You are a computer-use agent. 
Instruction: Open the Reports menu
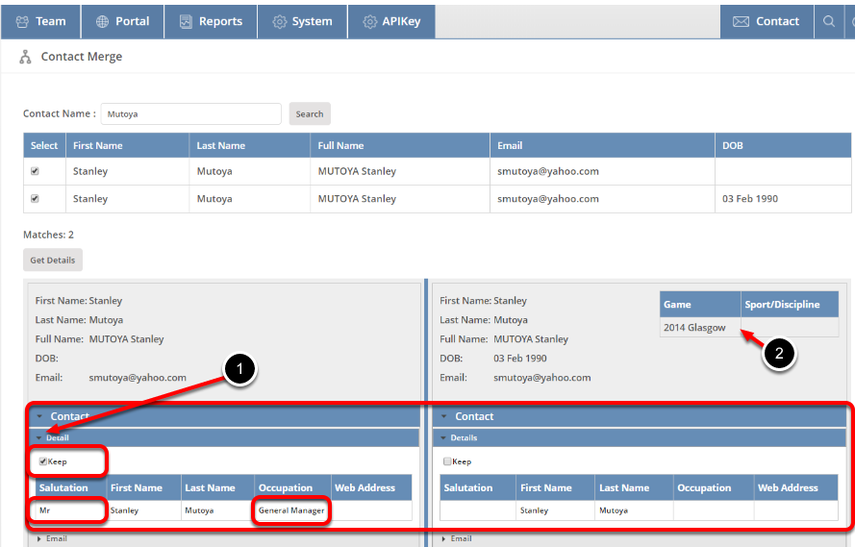point(211,22)
